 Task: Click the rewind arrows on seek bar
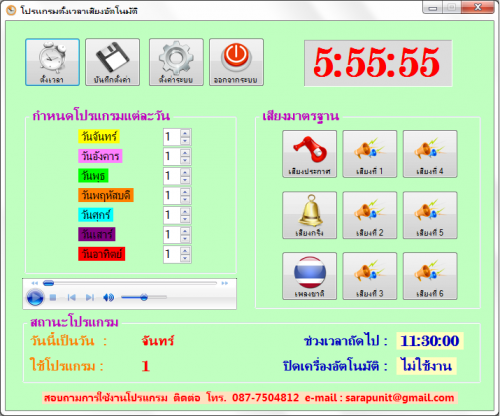(x=35, y=283)
